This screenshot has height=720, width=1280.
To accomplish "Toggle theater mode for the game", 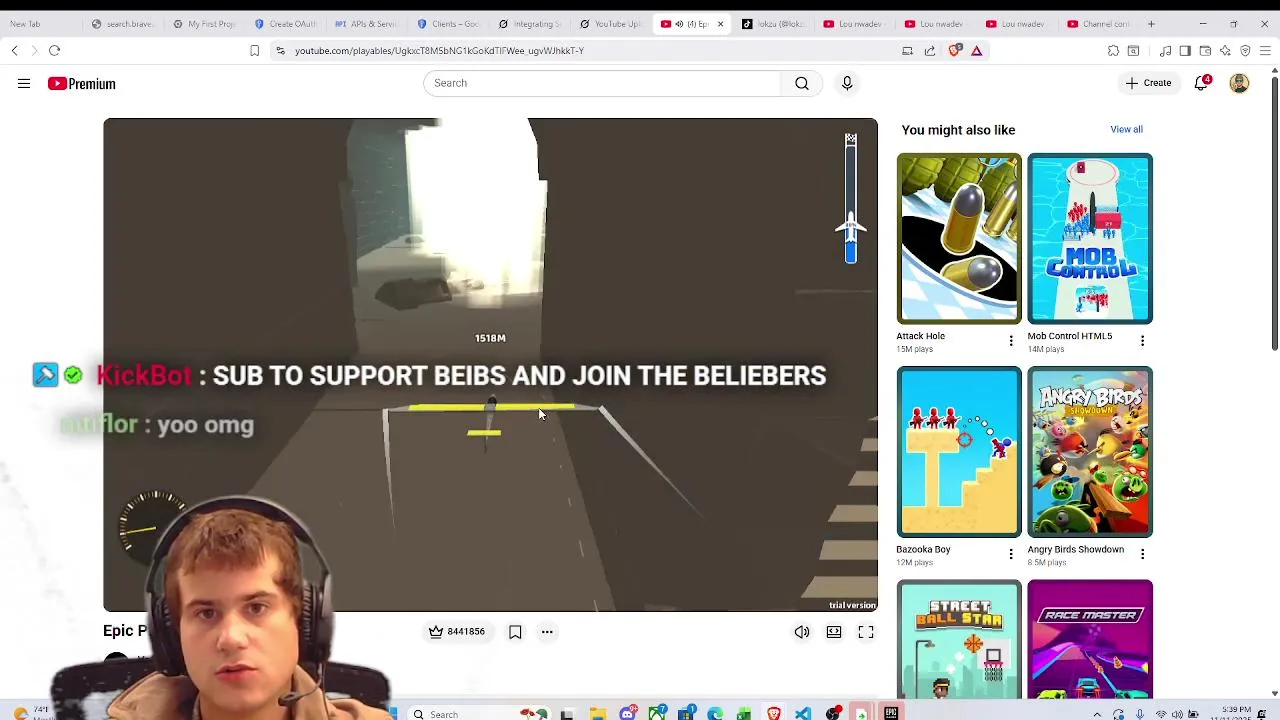I will [834, 632].
